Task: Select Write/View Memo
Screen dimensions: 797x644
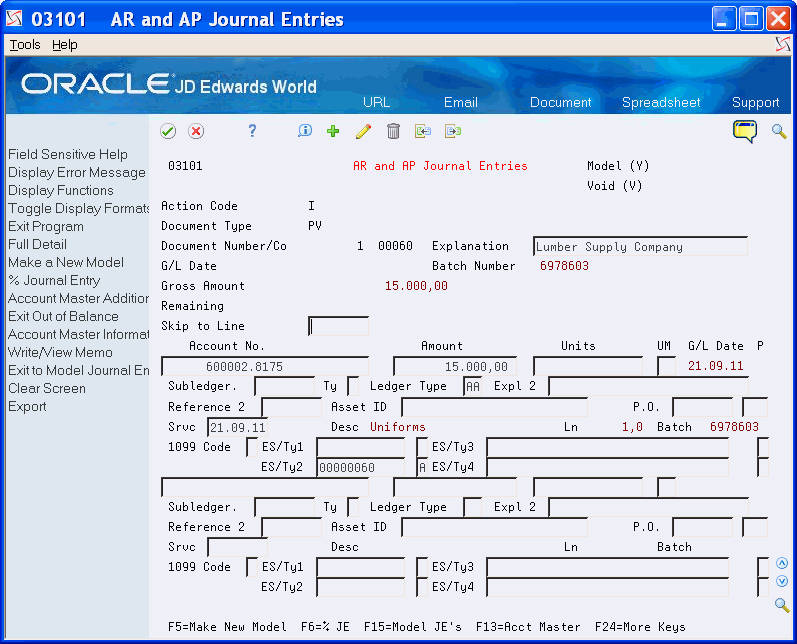Action: point(60,352)
